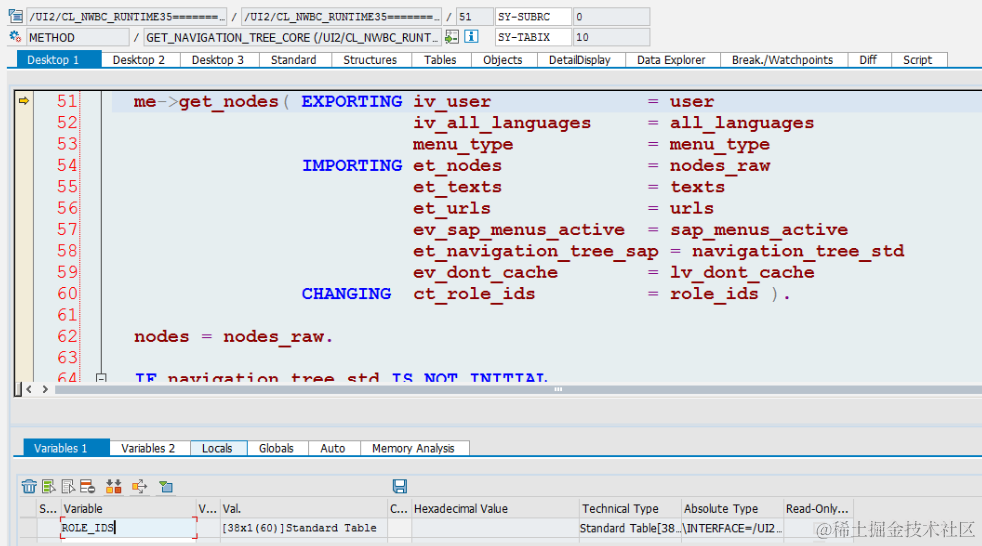Click the GET_NAVIGATION_TREE_CORE method name field

292,37
